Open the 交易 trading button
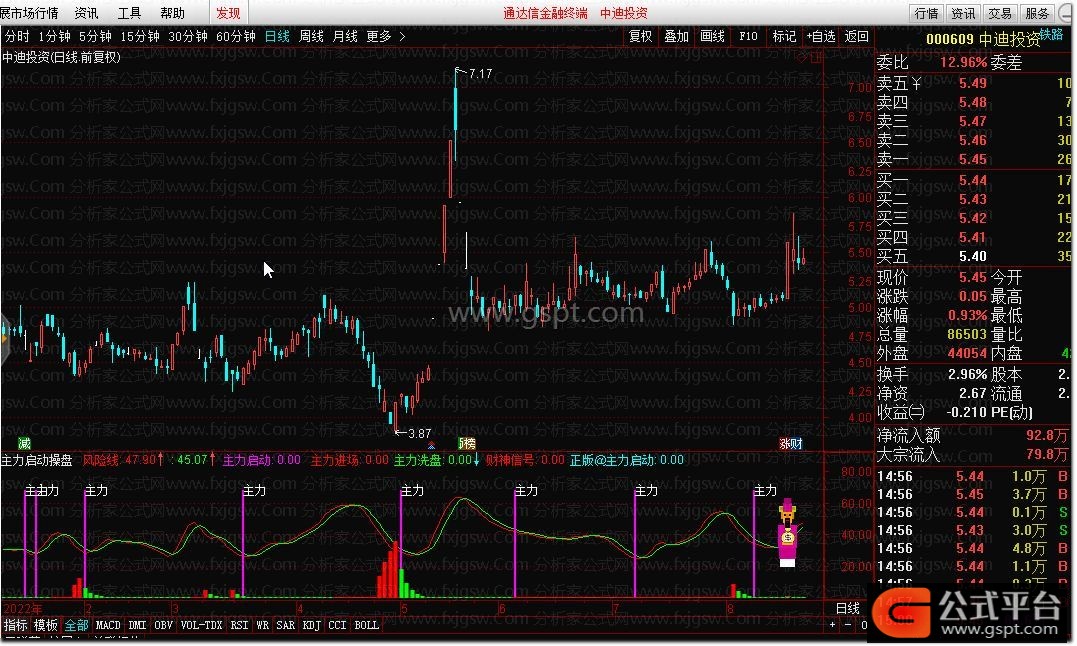 tap(1000, 13)
